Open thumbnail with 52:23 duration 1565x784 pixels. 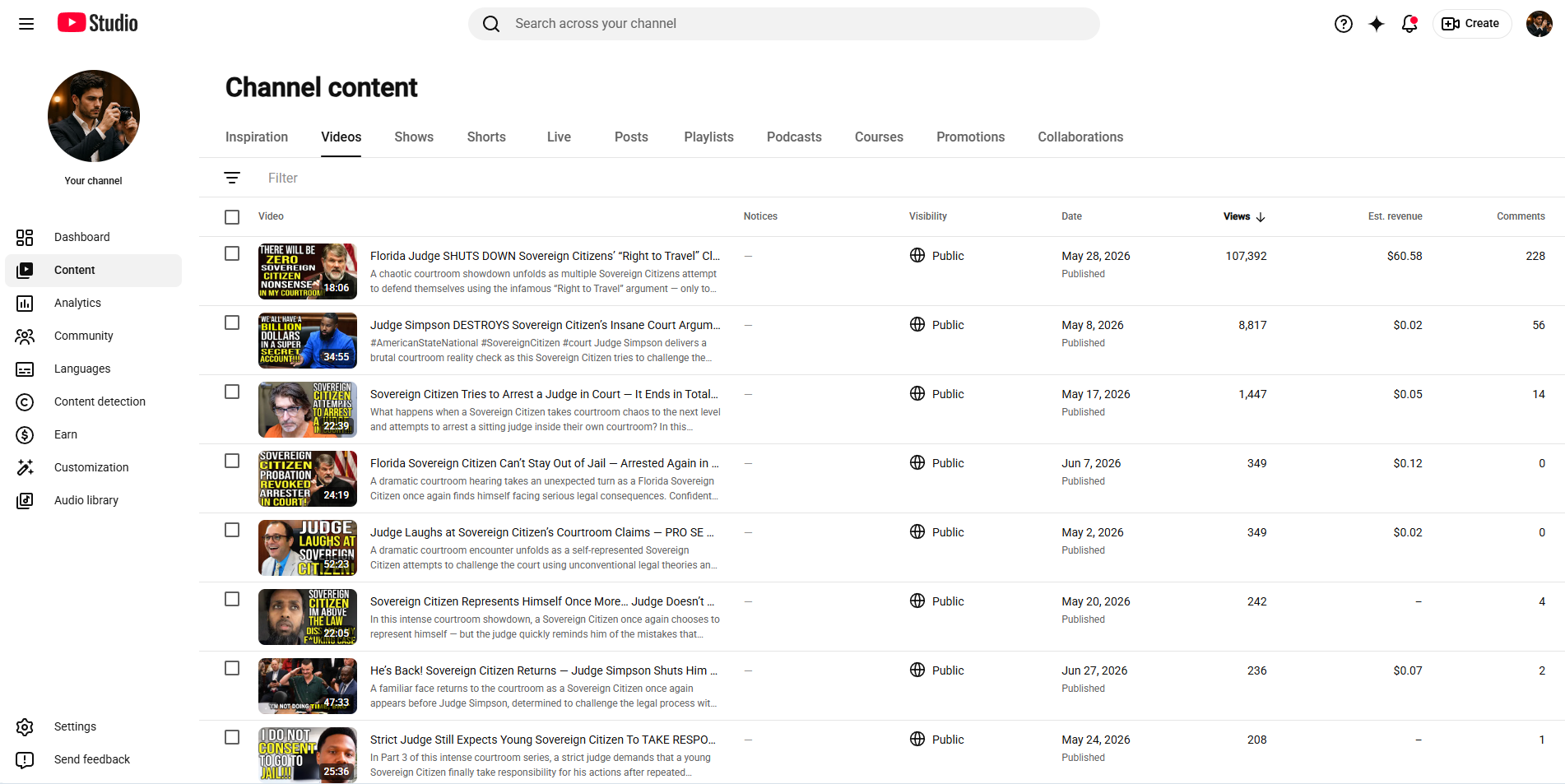pos(308,548)
